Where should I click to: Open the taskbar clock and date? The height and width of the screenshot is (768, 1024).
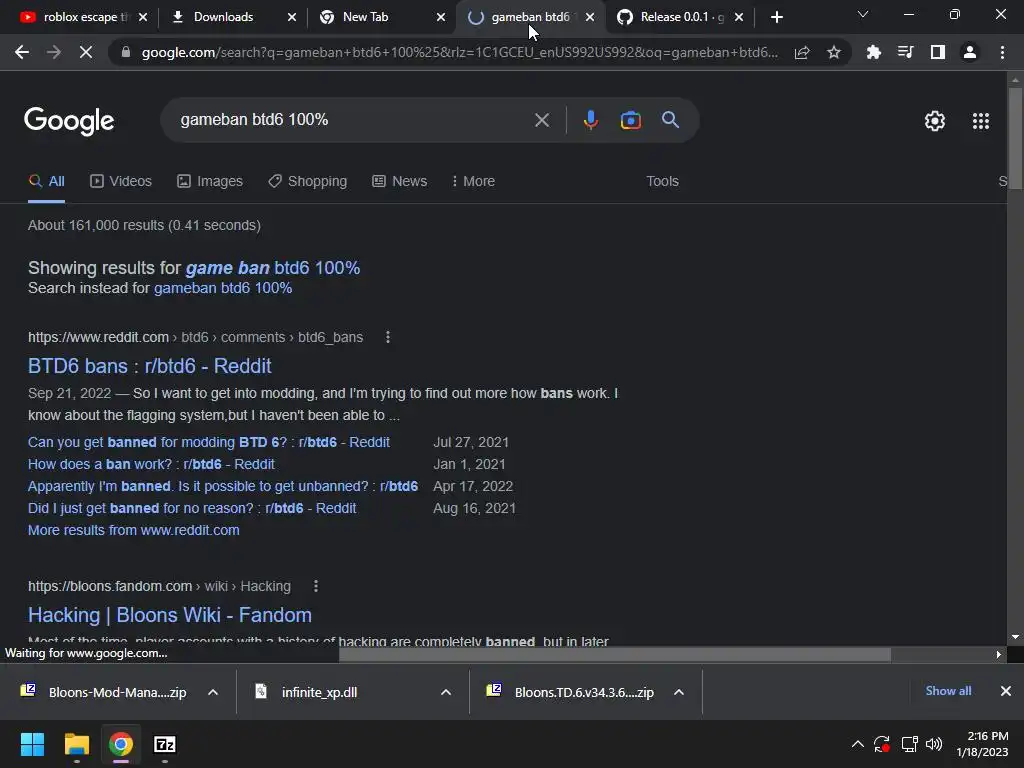point(982,744)
